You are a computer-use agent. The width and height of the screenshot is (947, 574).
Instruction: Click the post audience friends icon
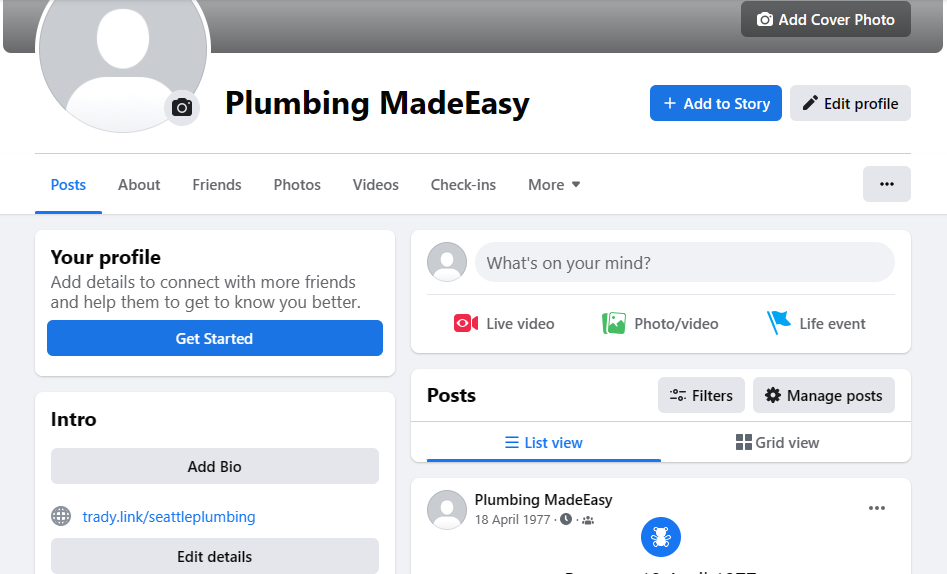tap(588, 520)
